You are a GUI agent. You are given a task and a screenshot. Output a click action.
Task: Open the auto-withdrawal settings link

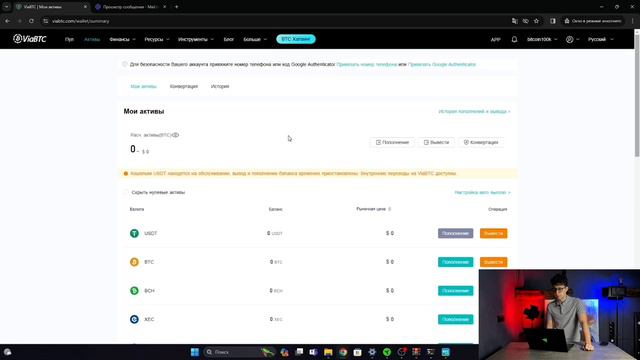(x=482, y=192)
